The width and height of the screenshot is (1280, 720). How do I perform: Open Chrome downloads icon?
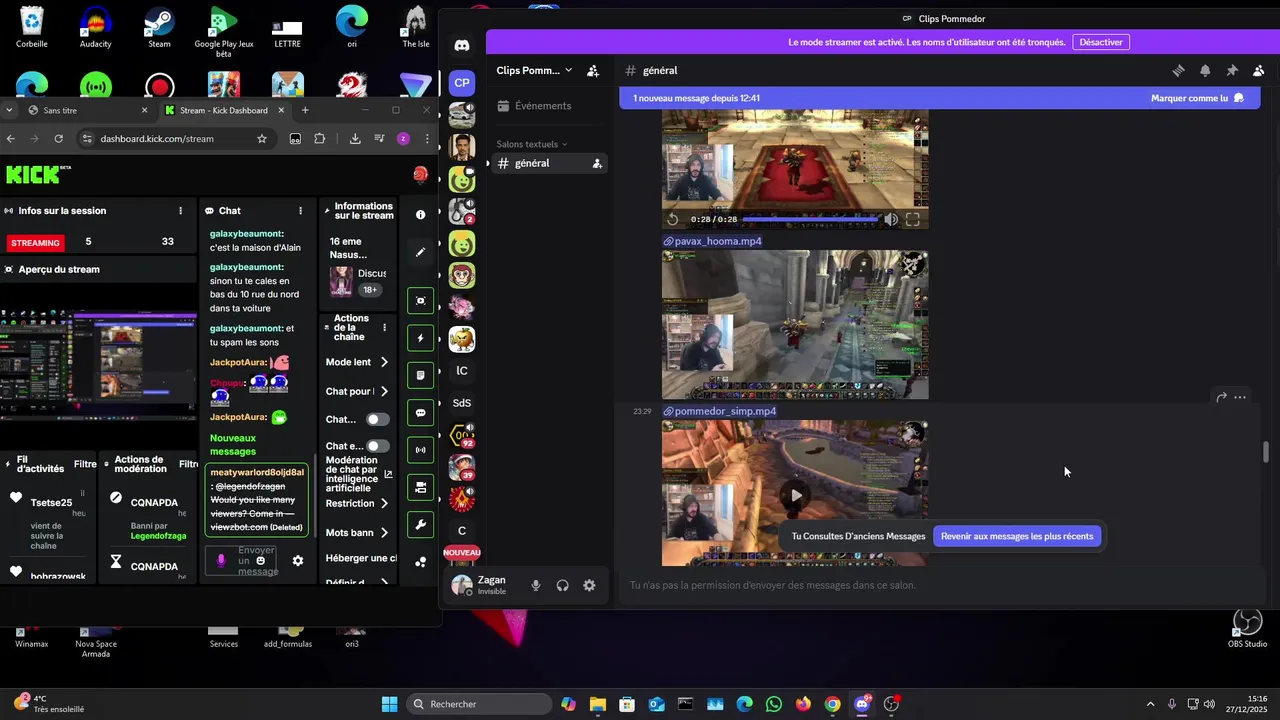coord(355,138)
